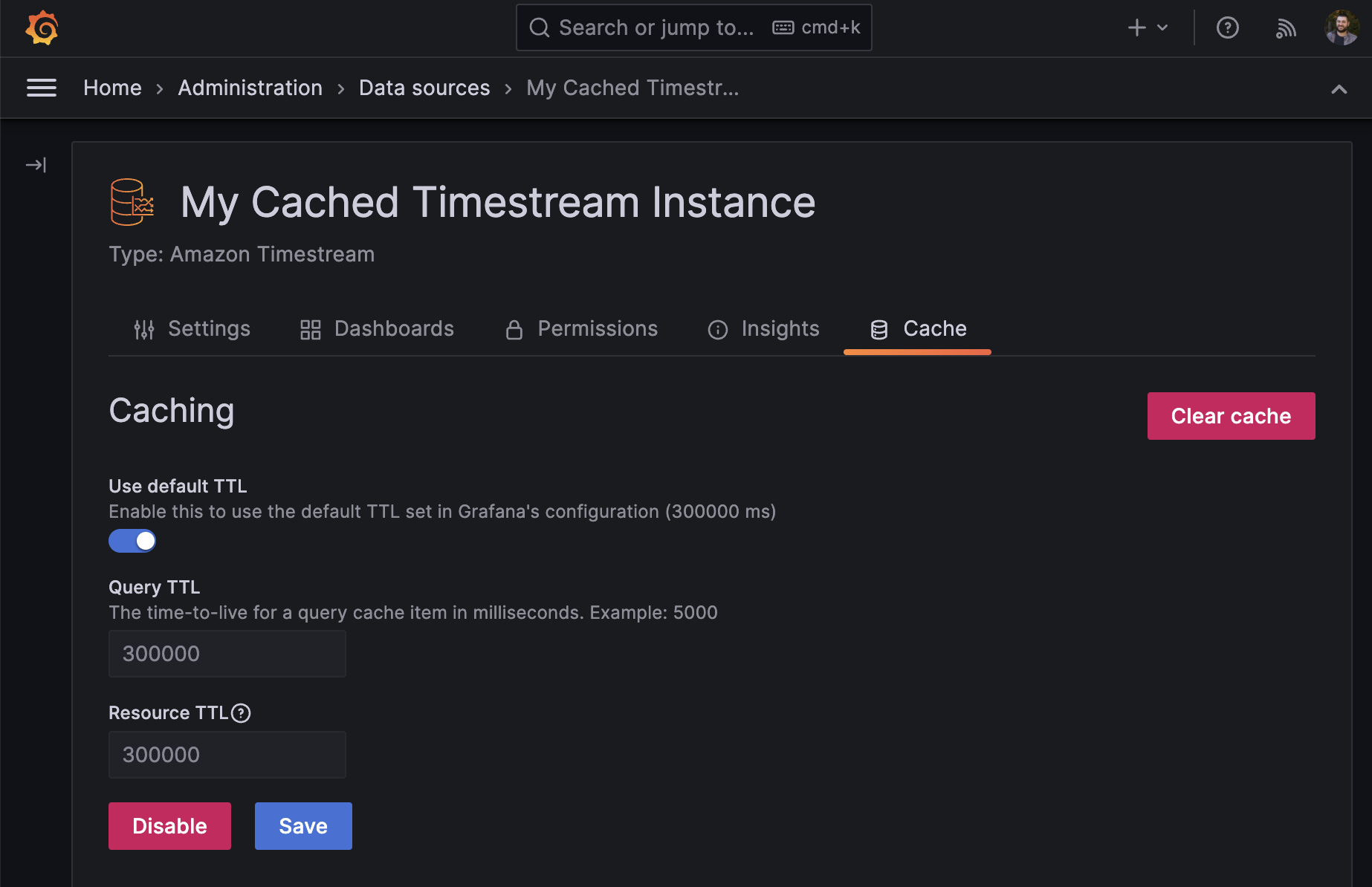Click the Grafana logo icon
The image size is (1372, 887).
coord(42,28)
